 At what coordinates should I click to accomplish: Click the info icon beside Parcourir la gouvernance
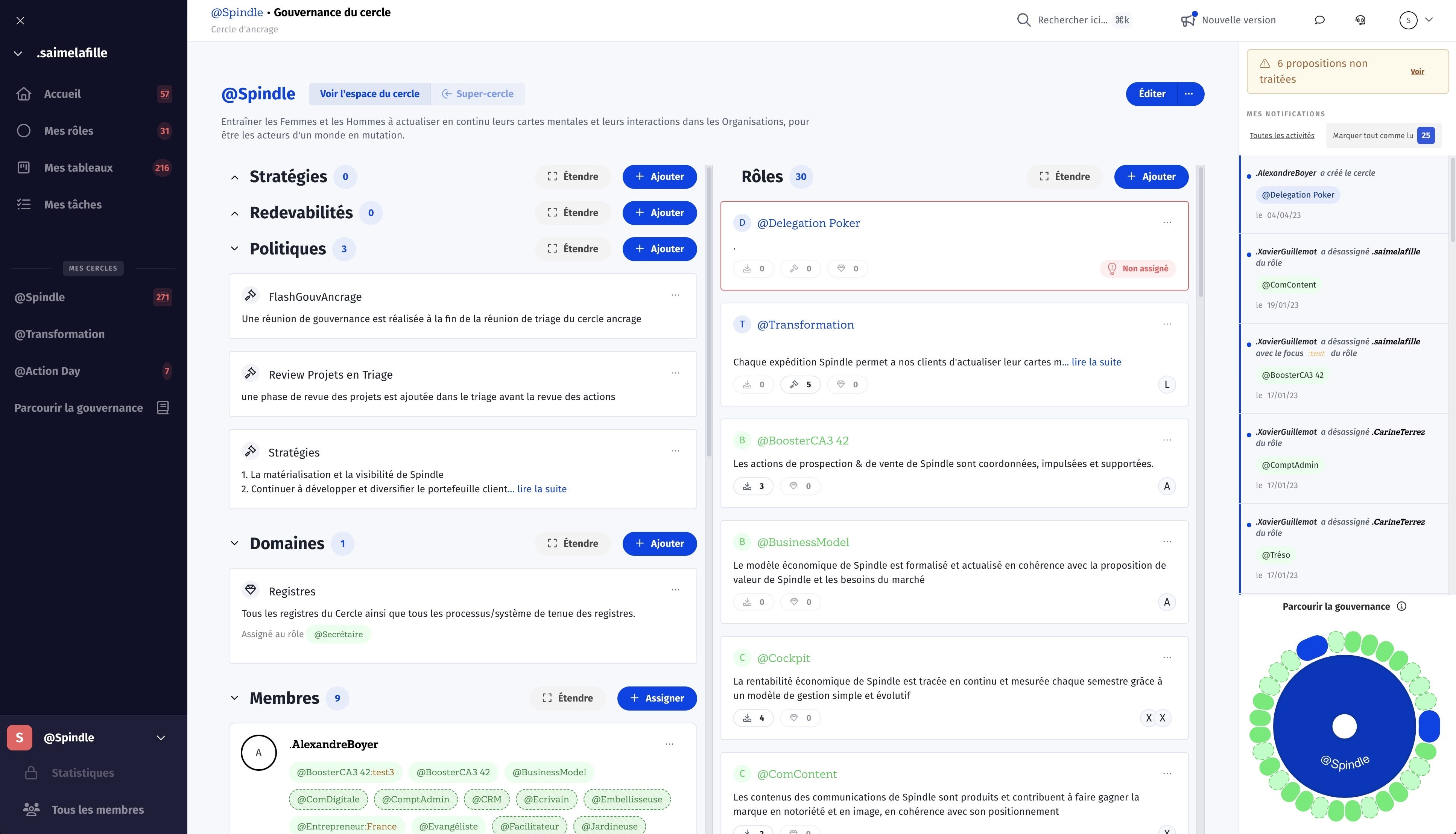tap(1401, 607)
